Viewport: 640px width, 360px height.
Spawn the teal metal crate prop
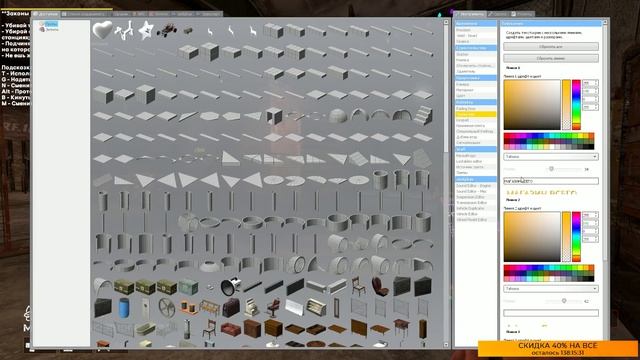pyautogui.click(x=188, y=286)
